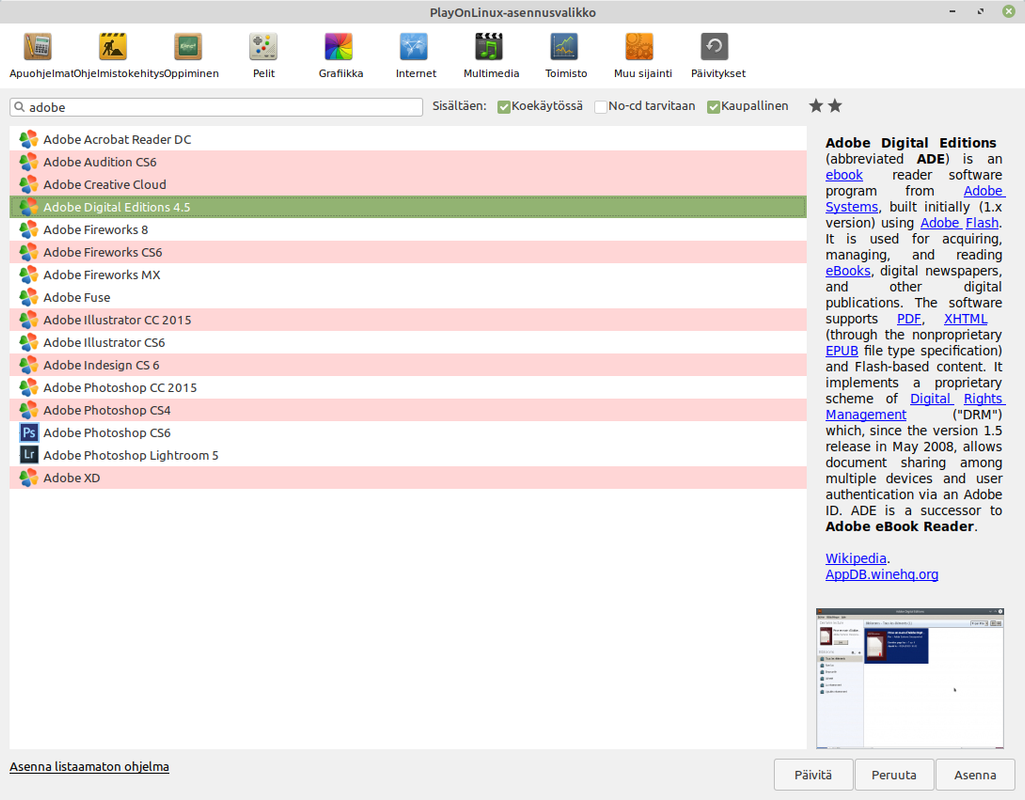This screenshot has height=800, width=1025.
Task: Open the ebook link in description
Action: 844,175
